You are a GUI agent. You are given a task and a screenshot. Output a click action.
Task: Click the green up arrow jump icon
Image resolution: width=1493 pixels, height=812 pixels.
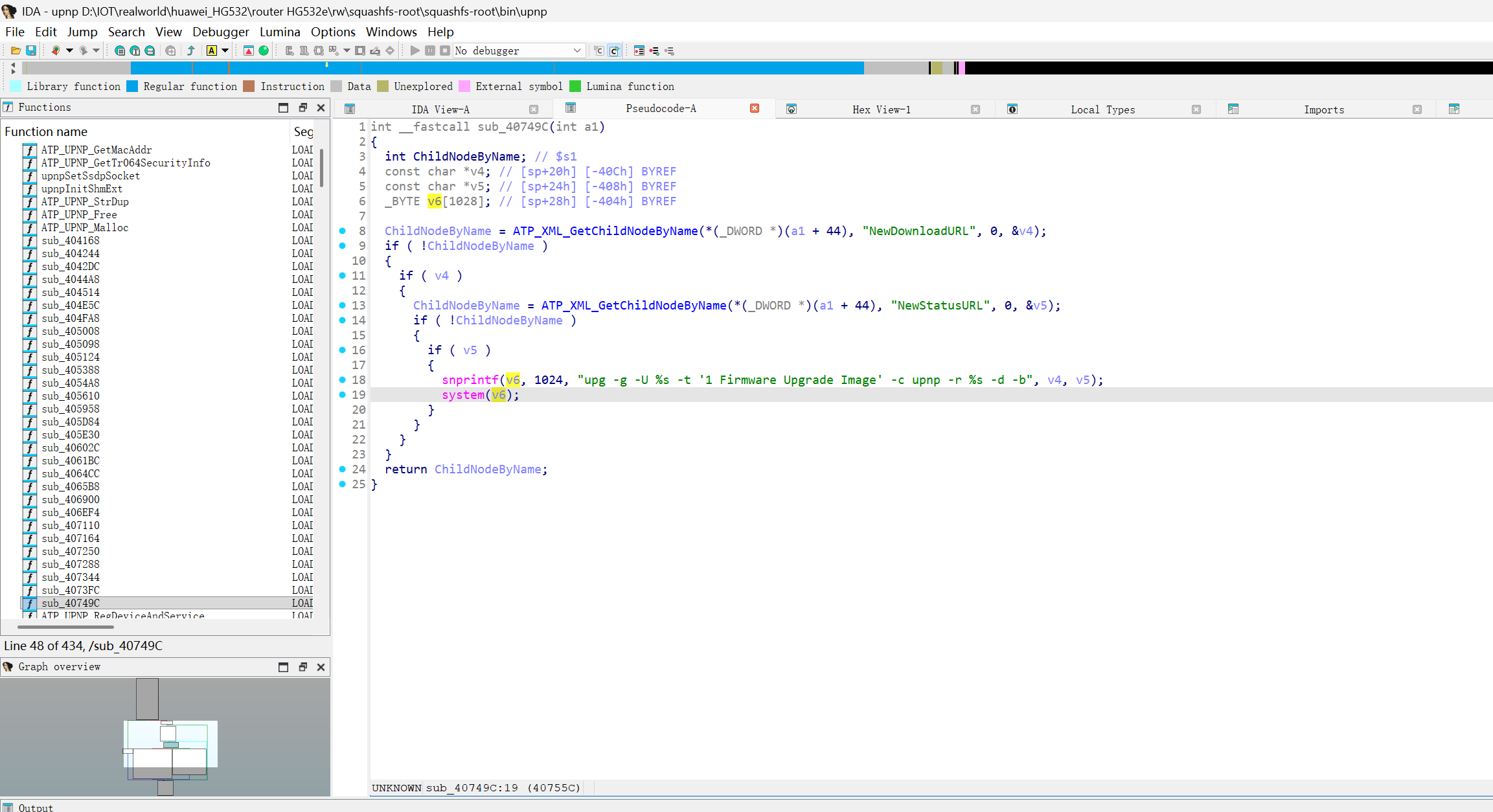191,51
